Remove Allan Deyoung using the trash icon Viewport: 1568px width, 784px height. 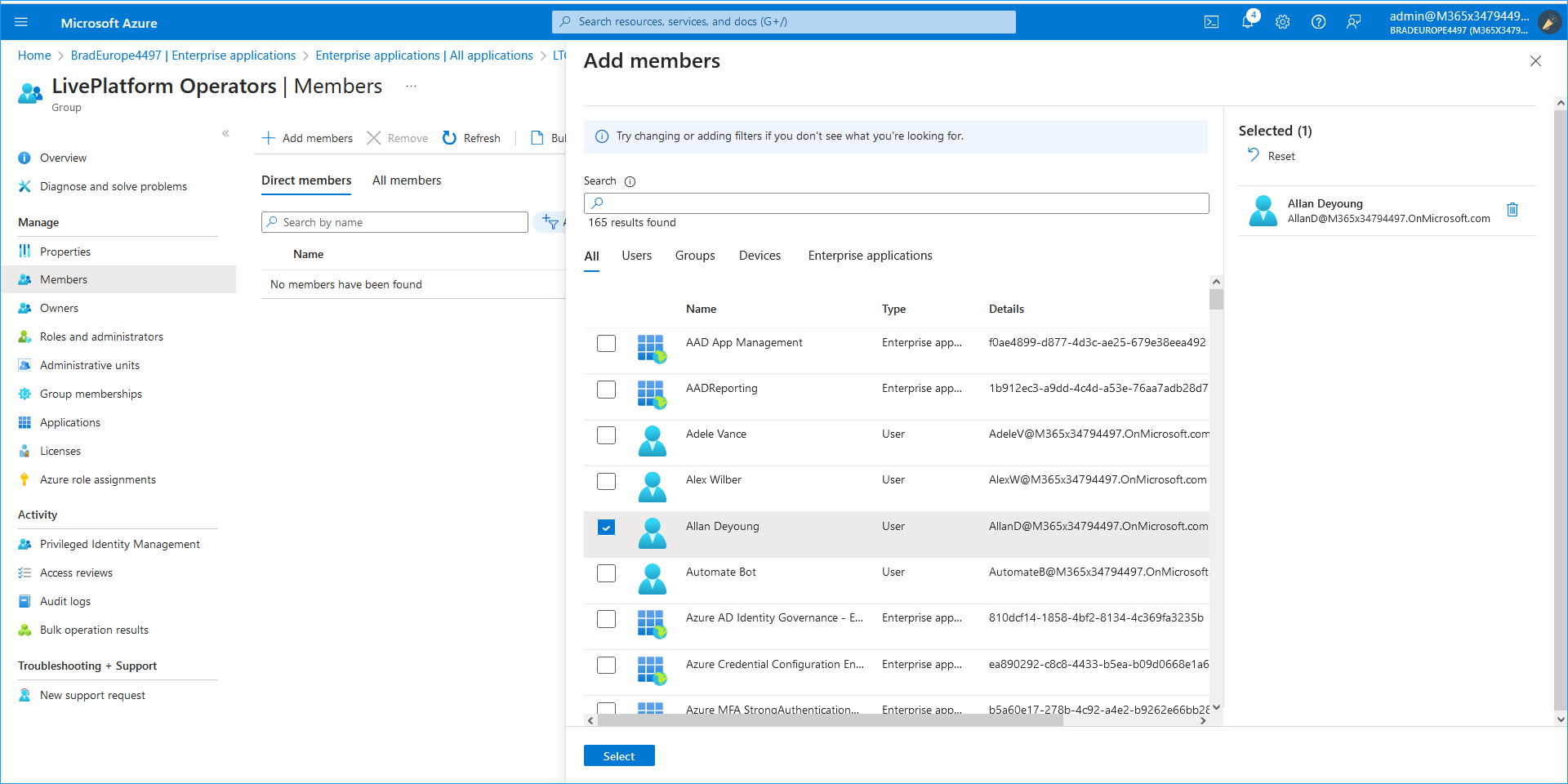click(x=1512, y=210)
